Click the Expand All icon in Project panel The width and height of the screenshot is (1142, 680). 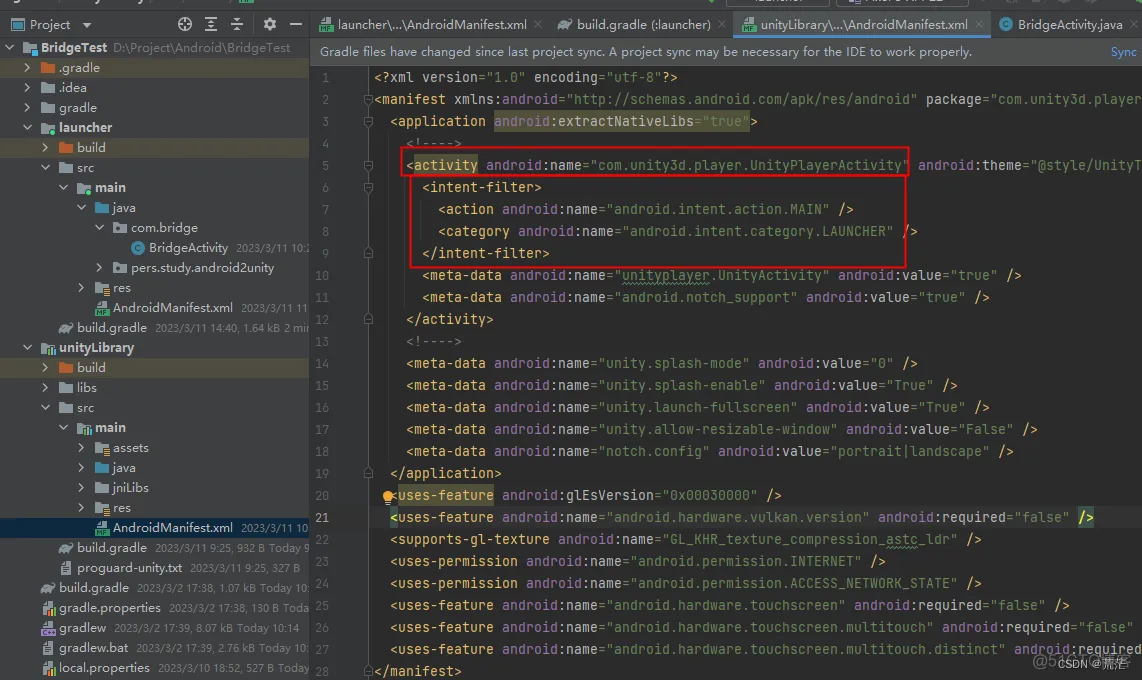211,25
